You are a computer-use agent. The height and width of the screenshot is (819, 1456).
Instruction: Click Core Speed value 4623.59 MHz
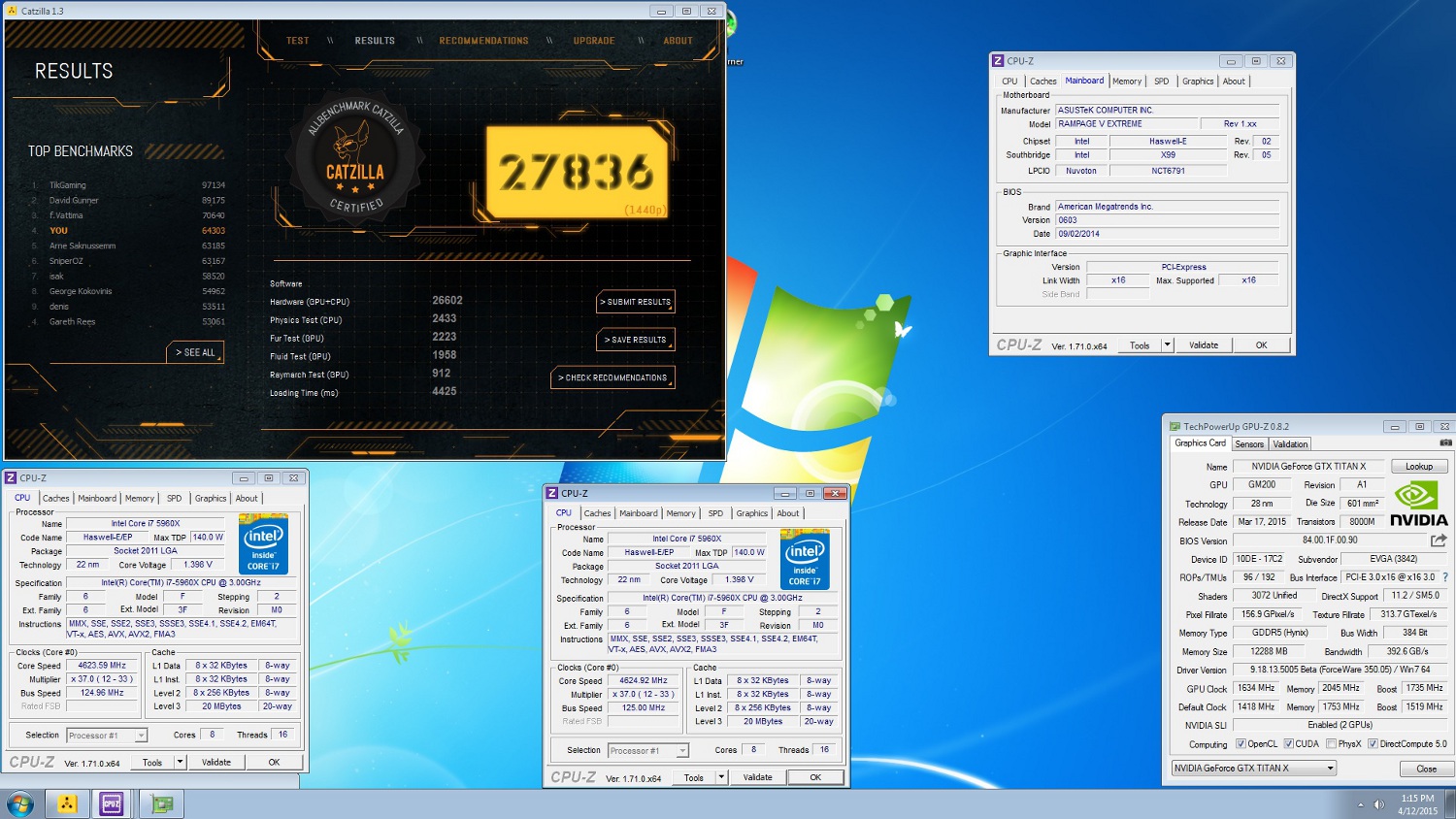click(x=102, y=666)
